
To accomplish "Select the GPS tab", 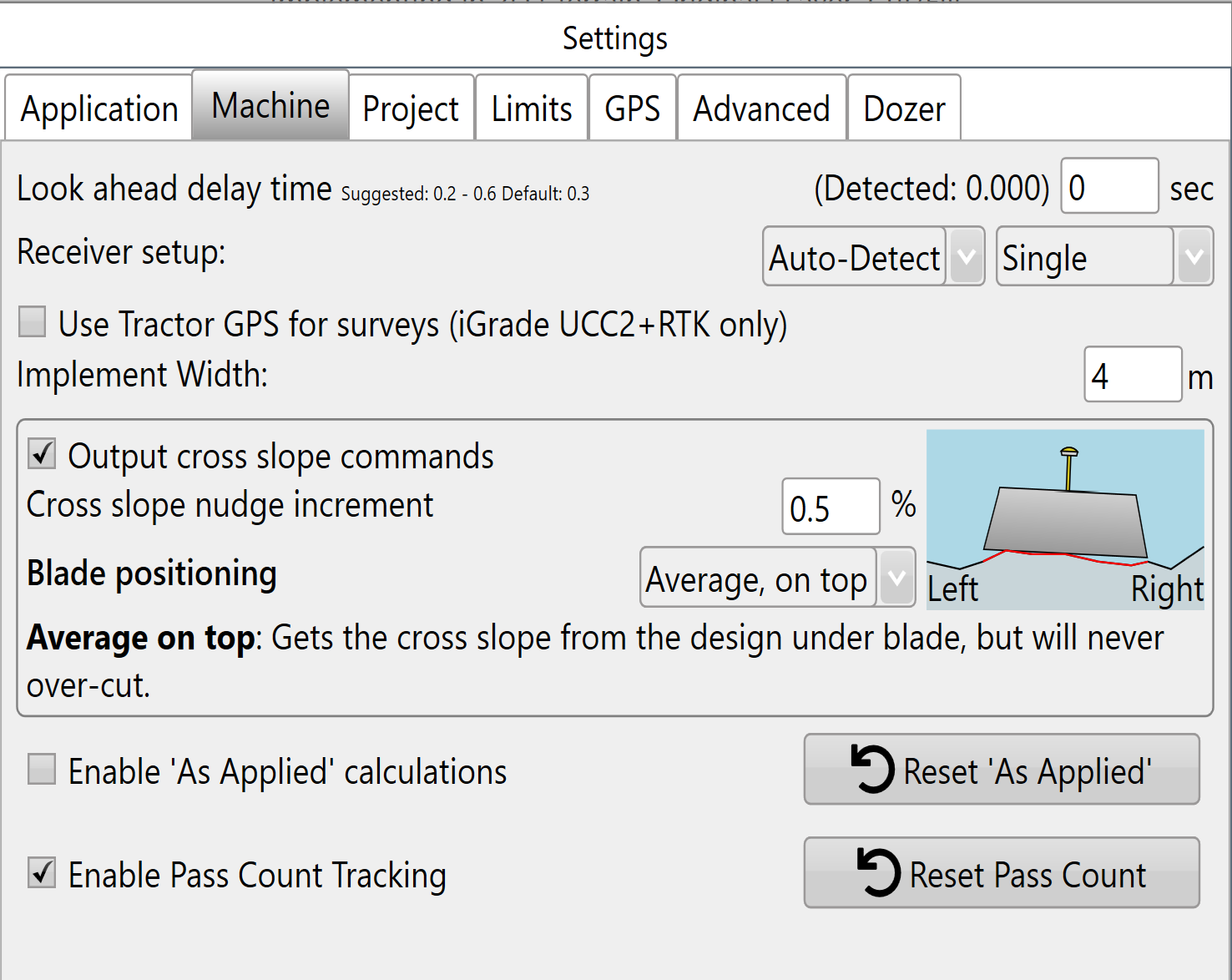I will (x=632, y=109).
